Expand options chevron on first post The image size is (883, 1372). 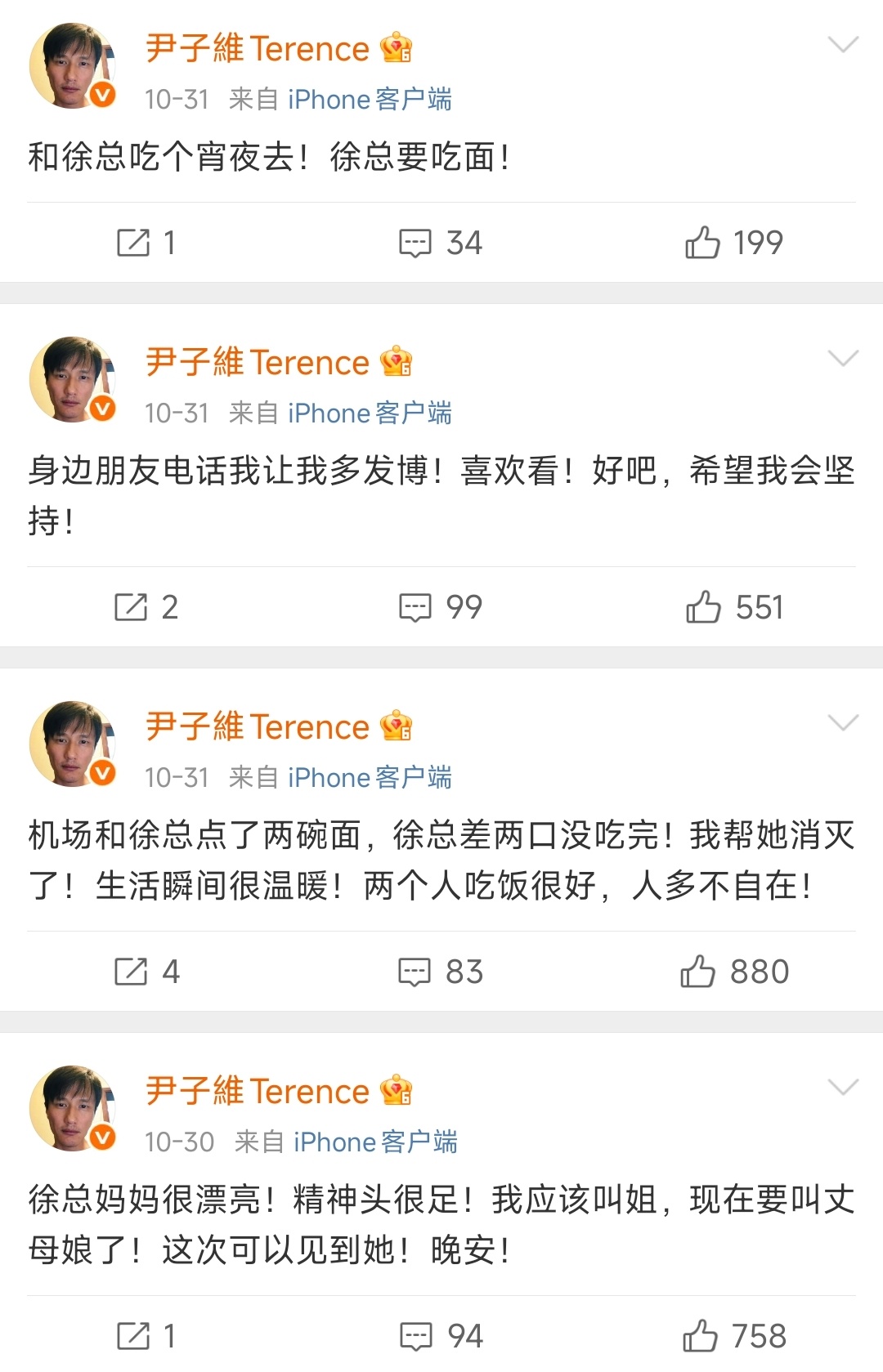[843, 44]
